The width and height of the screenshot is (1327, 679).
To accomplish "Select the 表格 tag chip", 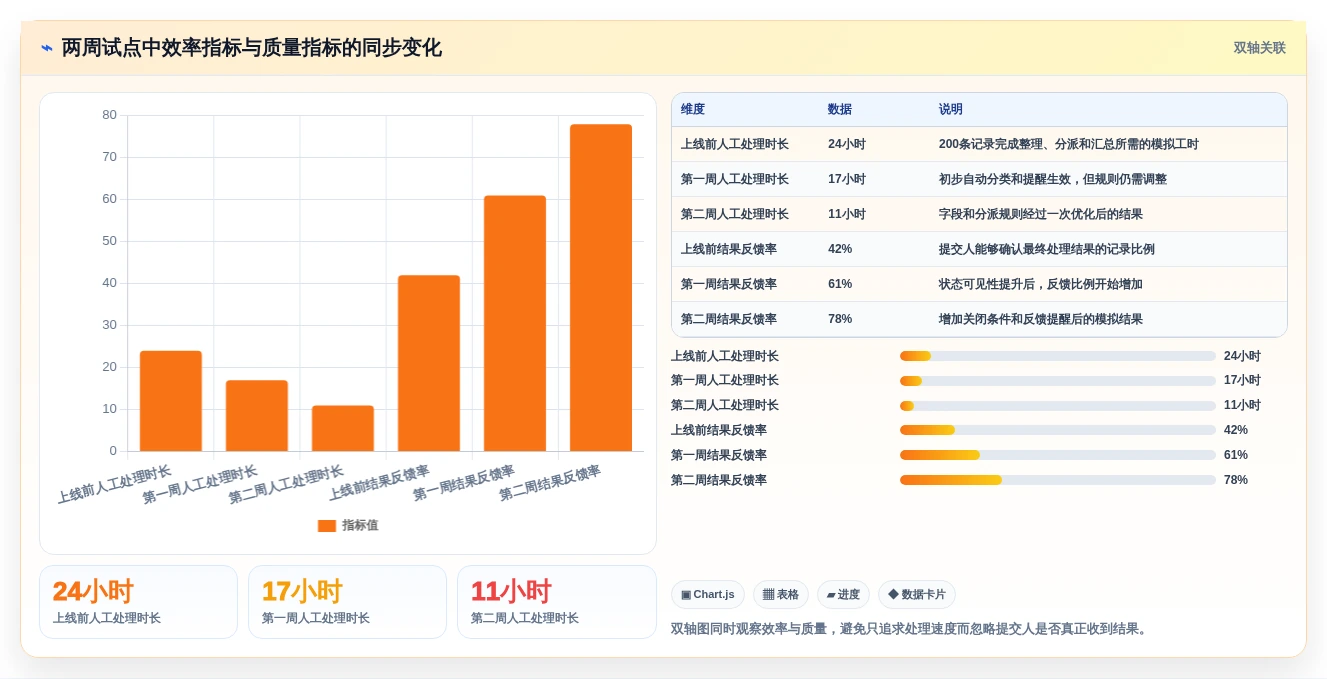I will coord(781,594).
